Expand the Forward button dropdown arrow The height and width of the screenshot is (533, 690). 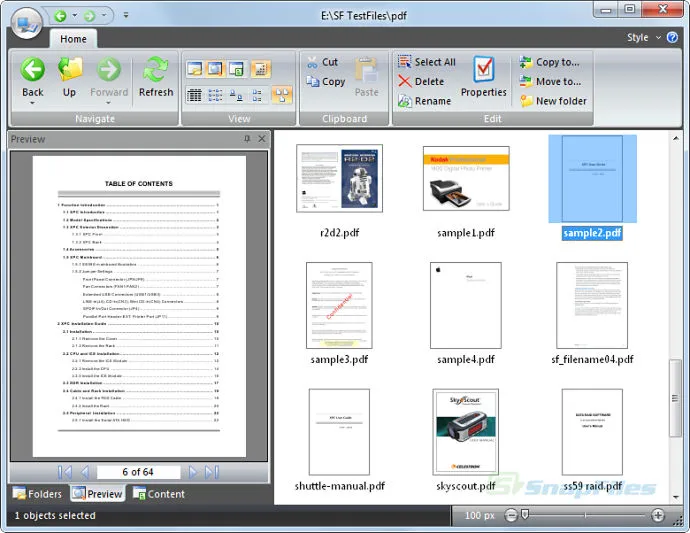pos(108,103)
